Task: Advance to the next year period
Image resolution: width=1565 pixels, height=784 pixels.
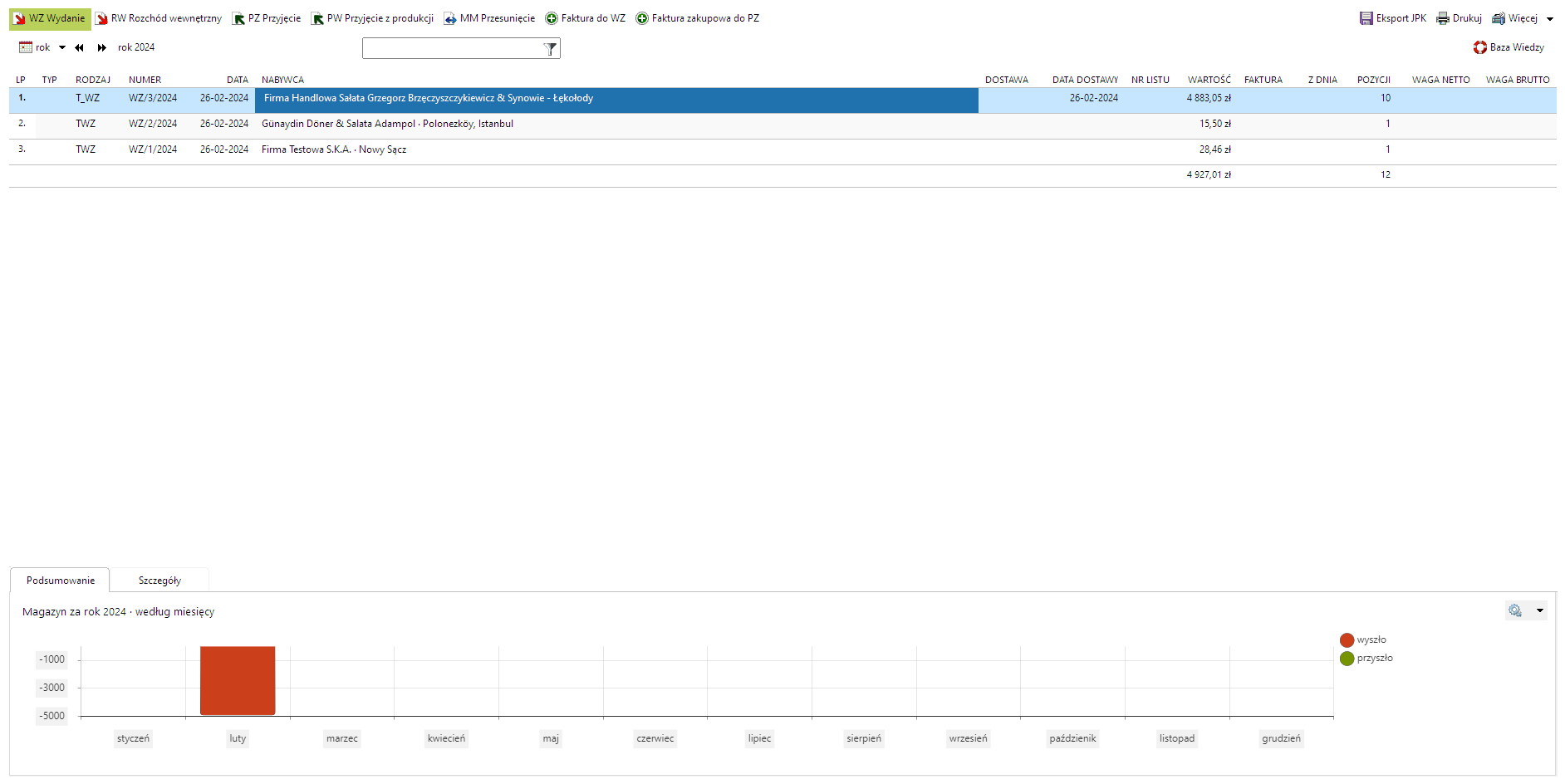Action: 101,47
